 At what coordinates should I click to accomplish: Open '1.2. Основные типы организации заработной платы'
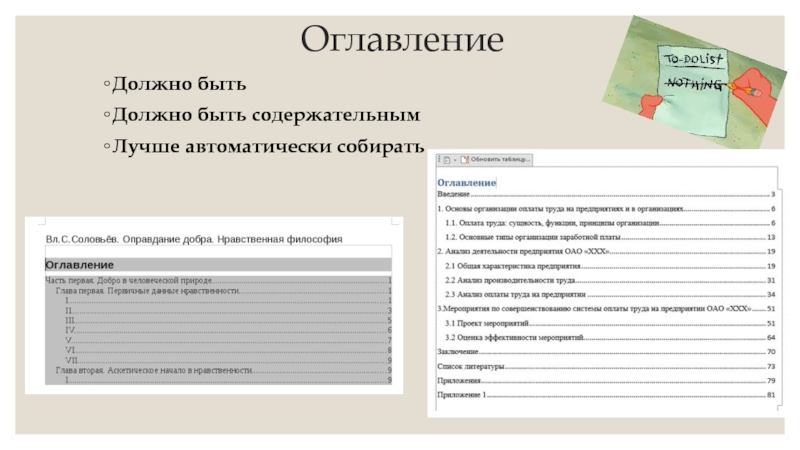610,237
